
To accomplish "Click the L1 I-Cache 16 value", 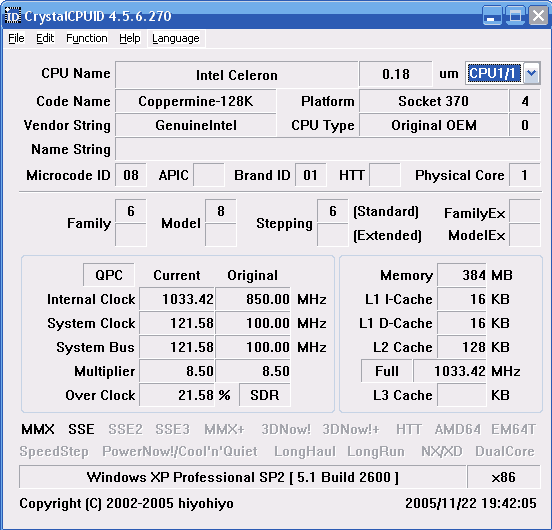I will coord(462,299).
